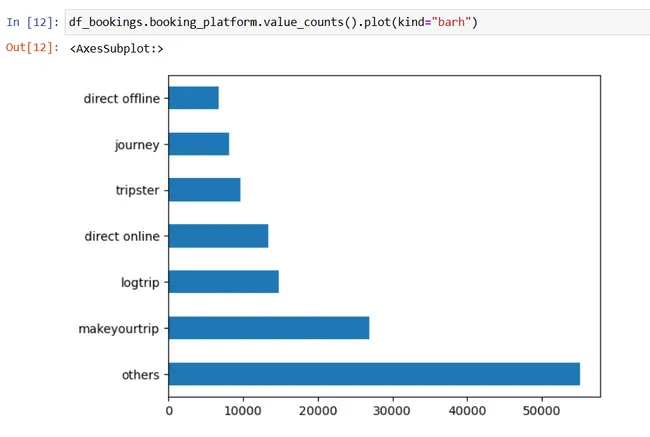
Task: Click the tripster bar in chart
Action: [205, 190]
